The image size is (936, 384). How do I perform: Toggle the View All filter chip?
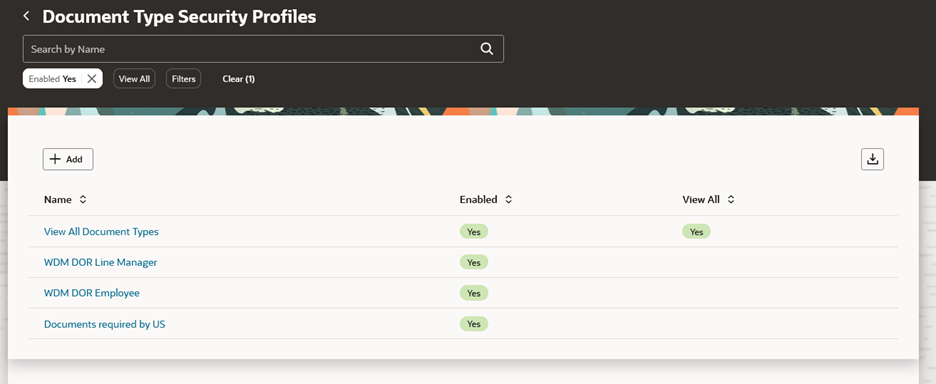coord(134,79)
